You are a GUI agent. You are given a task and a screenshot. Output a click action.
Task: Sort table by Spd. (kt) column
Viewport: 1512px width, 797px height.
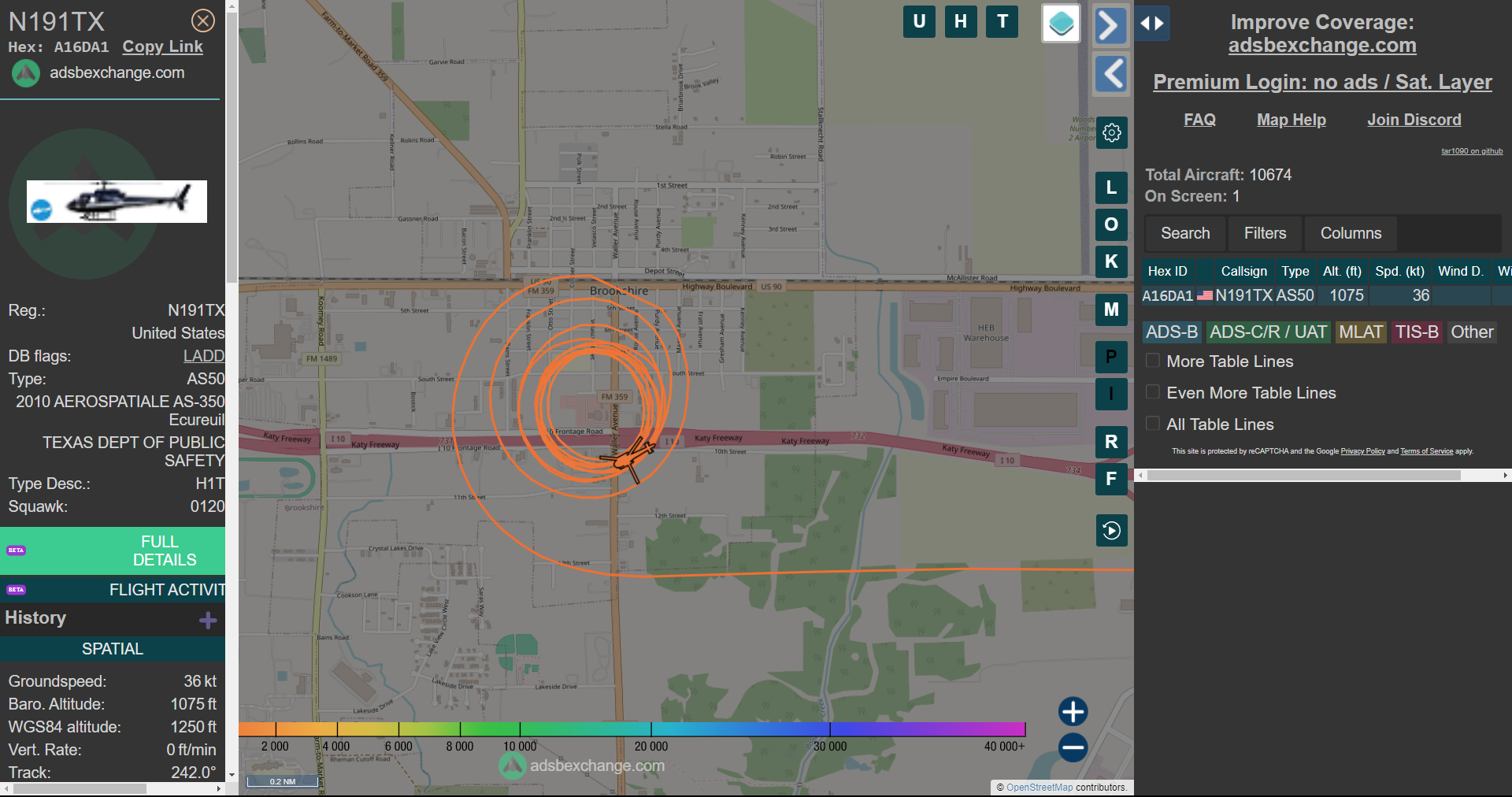1399,271
